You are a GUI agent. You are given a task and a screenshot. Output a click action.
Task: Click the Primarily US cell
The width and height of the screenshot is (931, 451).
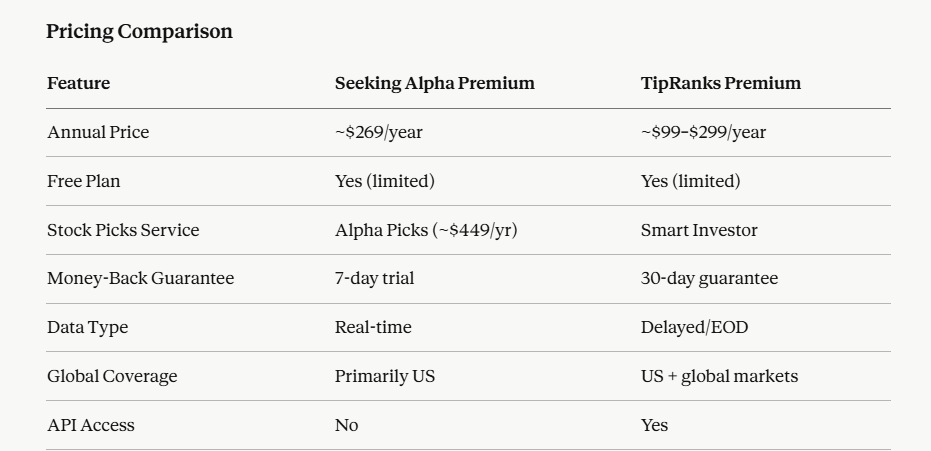tap(385, 376)
